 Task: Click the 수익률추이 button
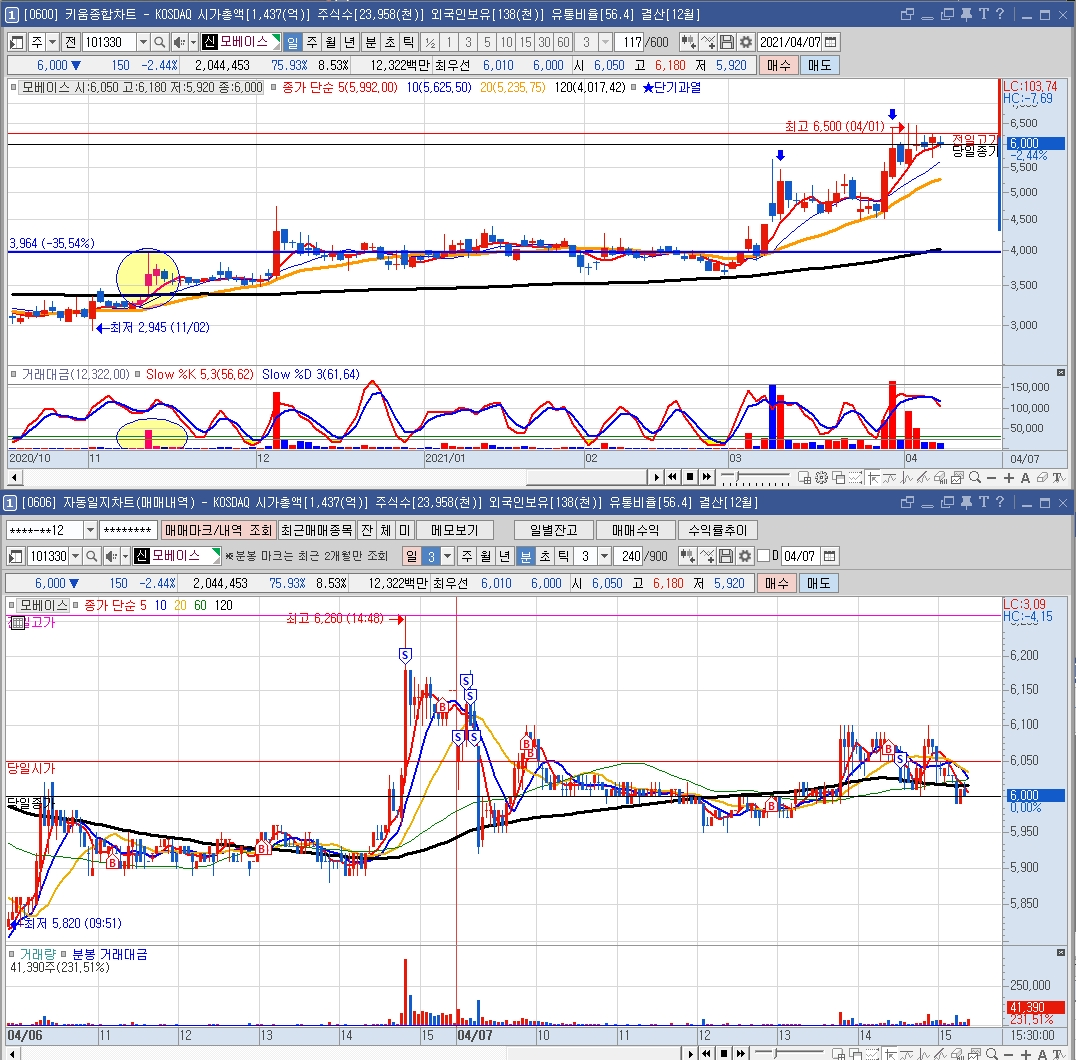pos(718,530)
